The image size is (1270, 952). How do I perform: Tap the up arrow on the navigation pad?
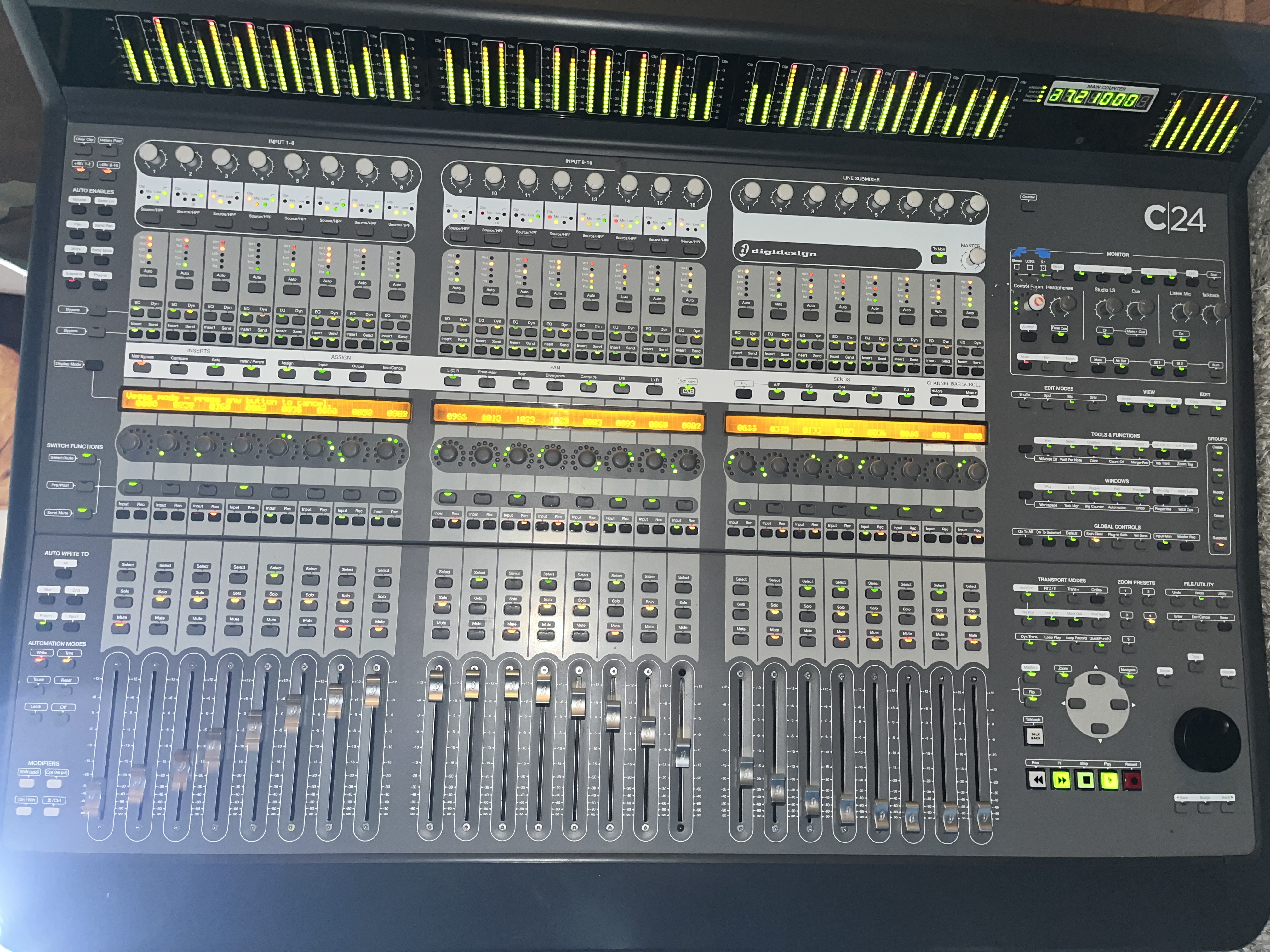point(1097,680)
